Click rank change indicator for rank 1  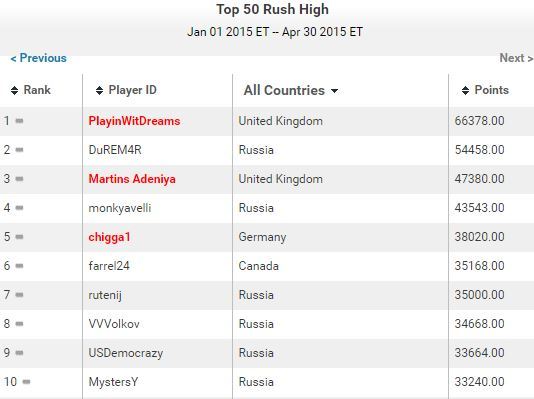[19, 121]
